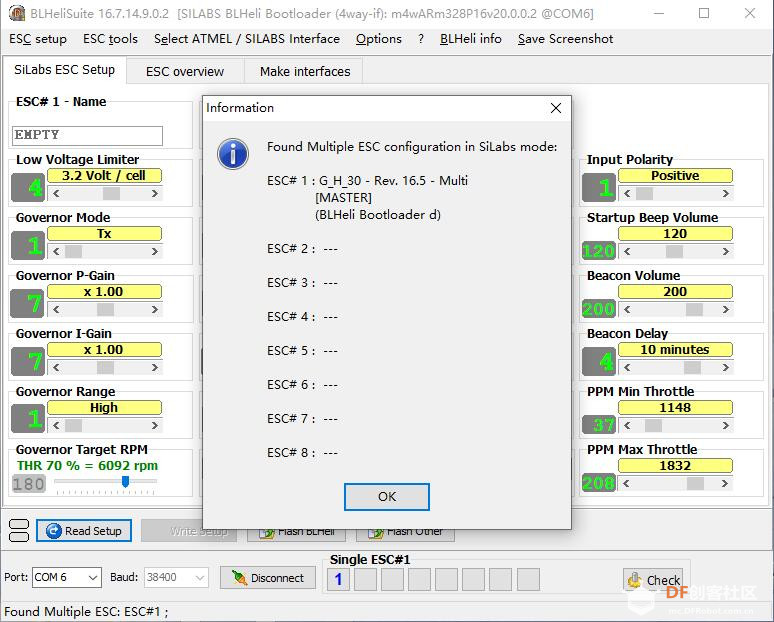Click the yellow 1148 PPM Min Throttle value
The width and height of the screenshot is (774, 622).
(675, 408)
